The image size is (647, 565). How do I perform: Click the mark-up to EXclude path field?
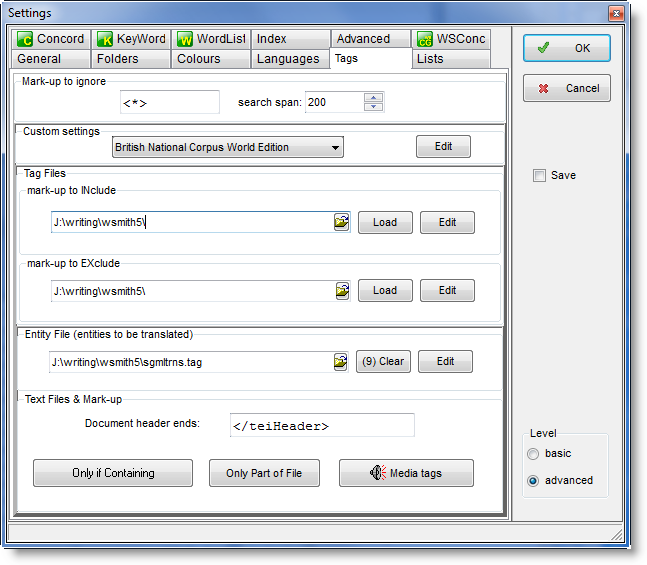[193, 291]
